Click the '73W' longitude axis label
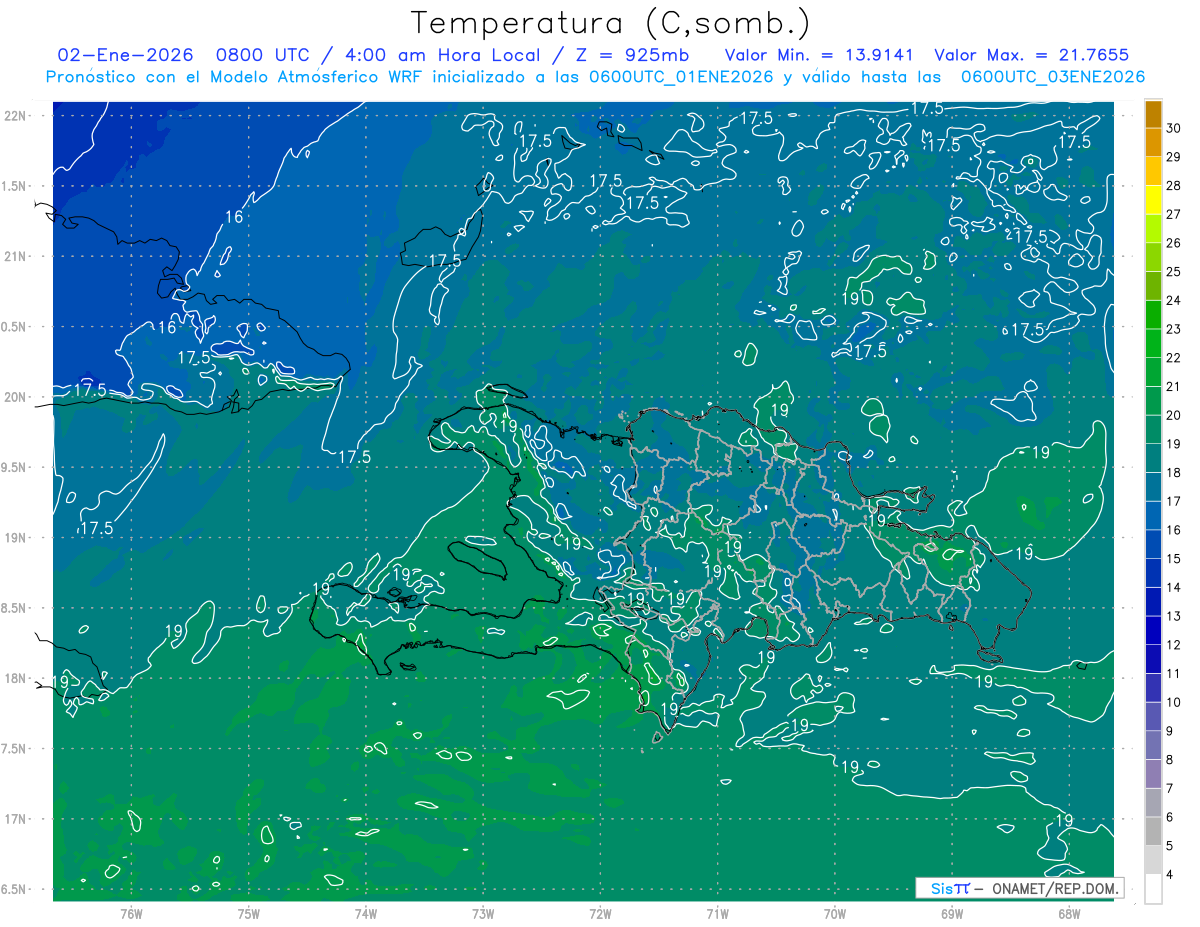This screenshot has height=927, width=1200. (x=483, y=913)
